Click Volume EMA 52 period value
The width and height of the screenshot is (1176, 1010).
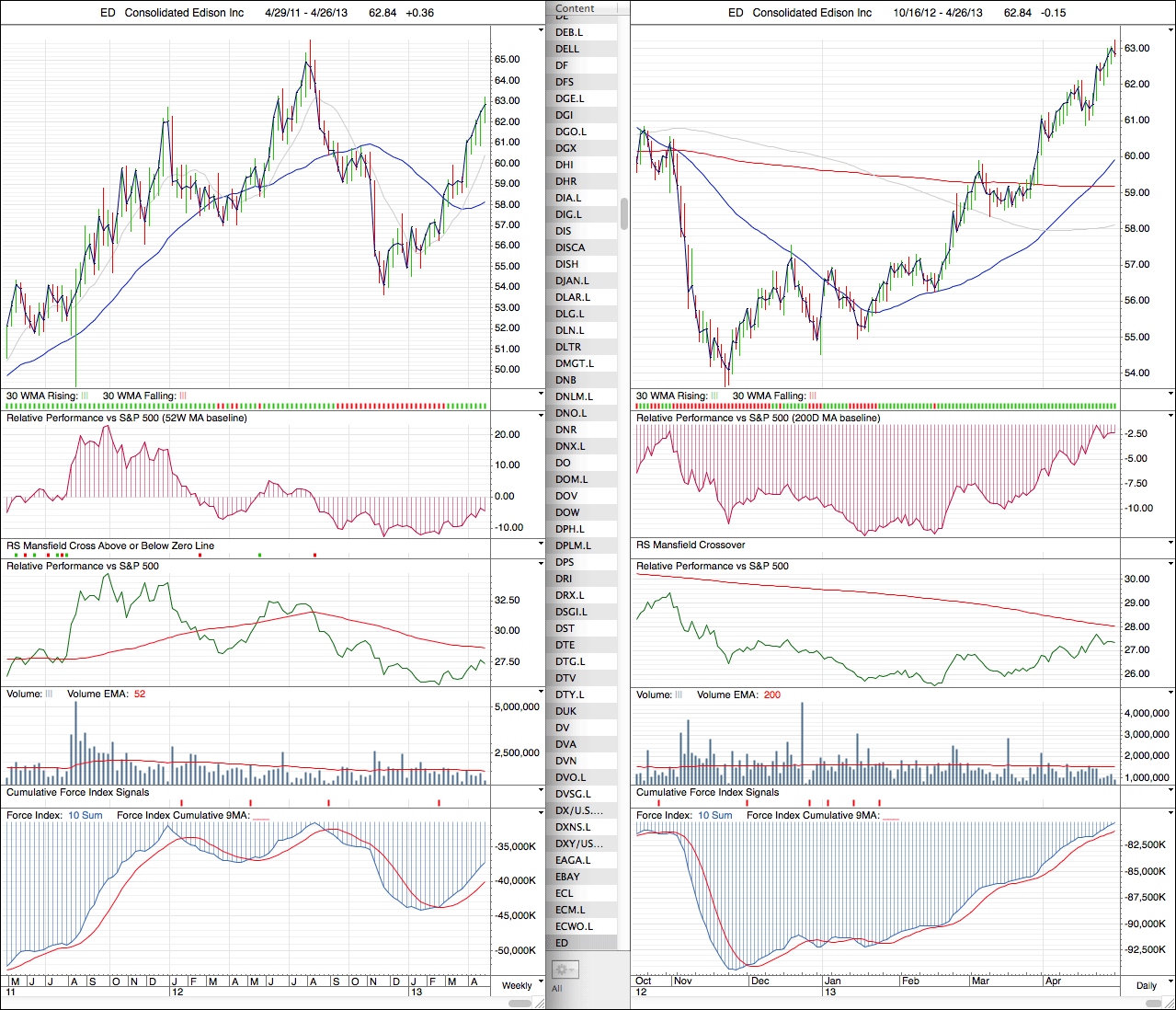140,694
